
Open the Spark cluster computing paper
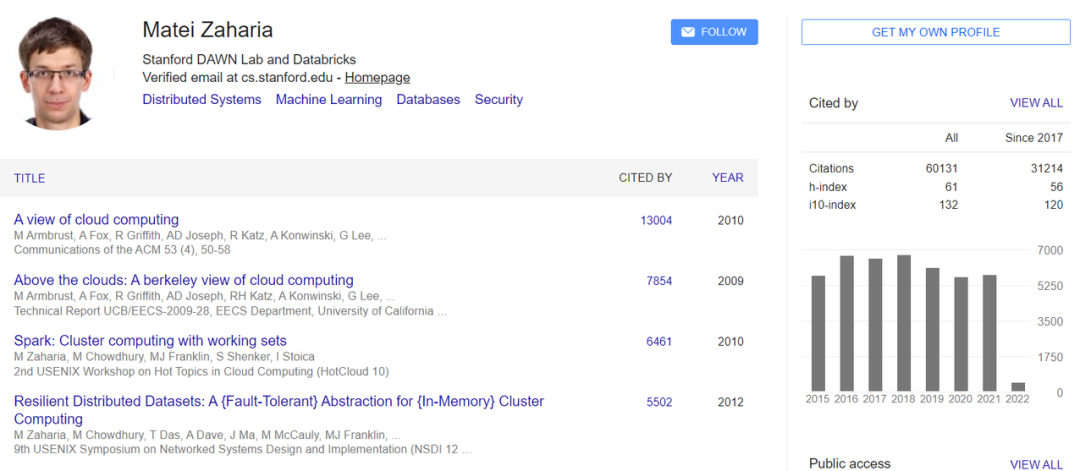click(150, 341)
